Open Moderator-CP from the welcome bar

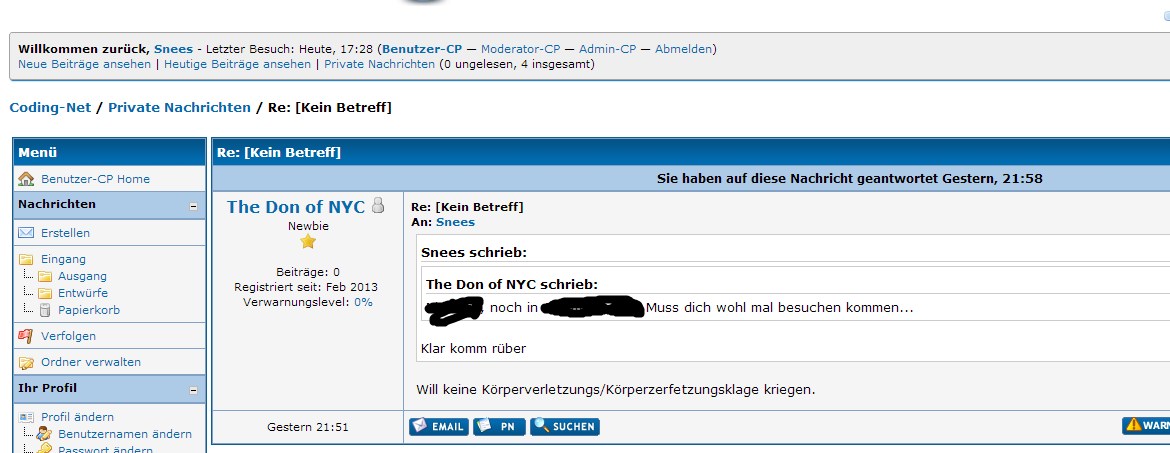coord(520,49)
